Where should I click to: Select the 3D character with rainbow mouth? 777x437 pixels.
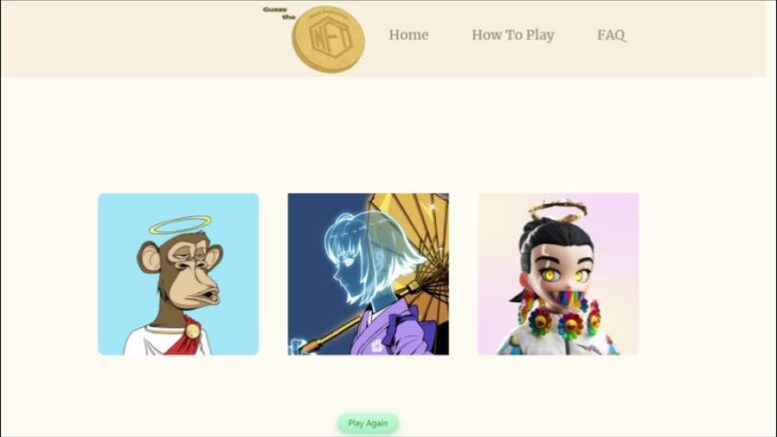(558, 274)
